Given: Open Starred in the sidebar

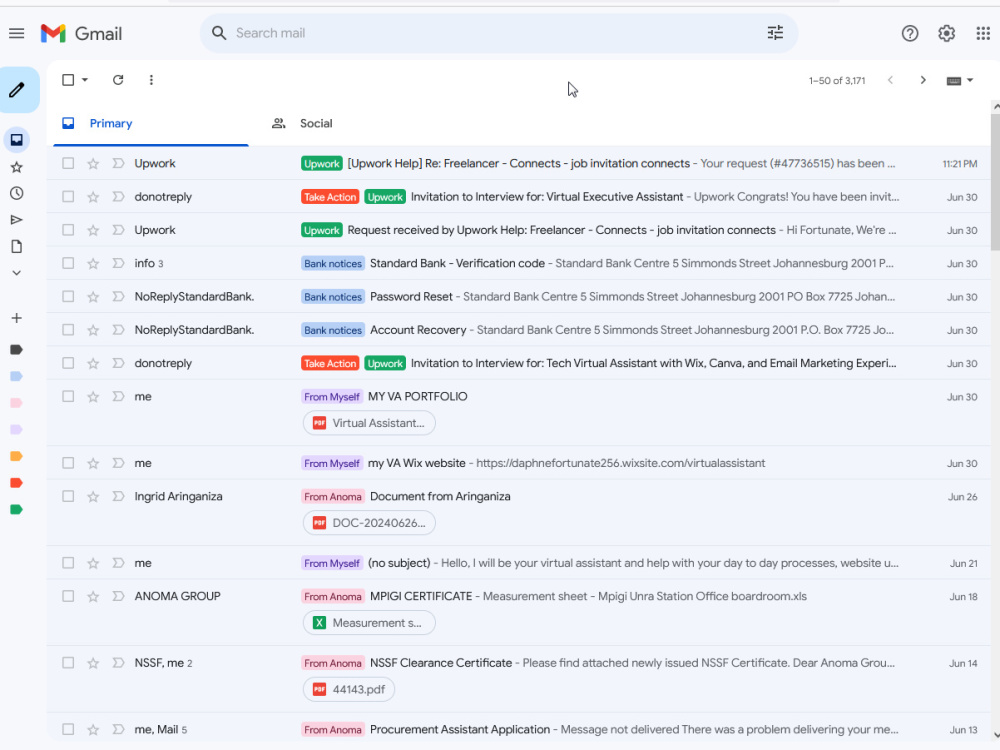Looking at the screenshot, I should [17, 167].
